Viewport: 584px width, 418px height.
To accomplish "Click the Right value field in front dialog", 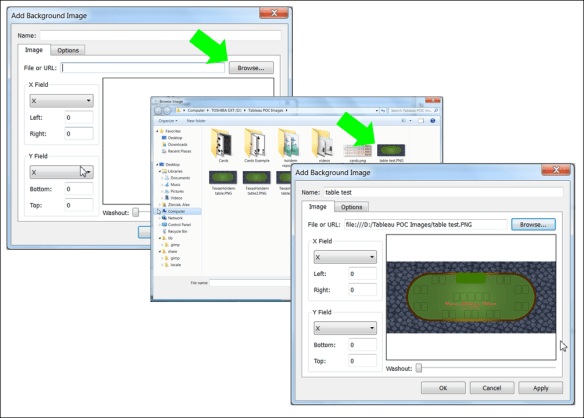I will coord(362,289).
